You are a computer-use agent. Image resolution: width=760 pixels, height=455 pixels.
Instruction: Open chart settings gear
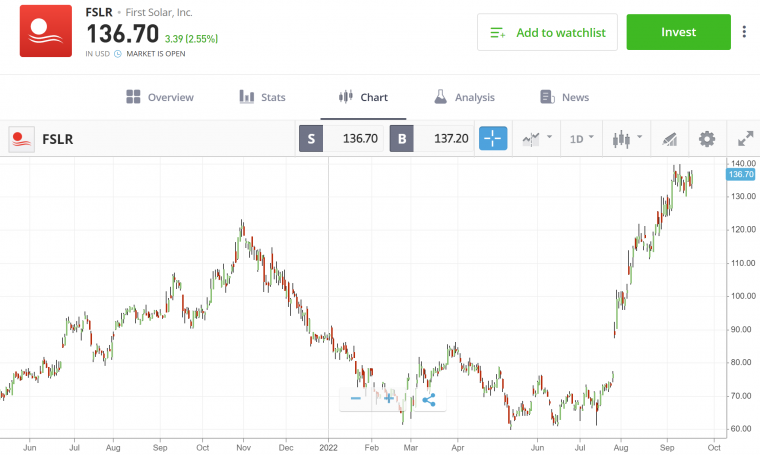click(707, 139)
